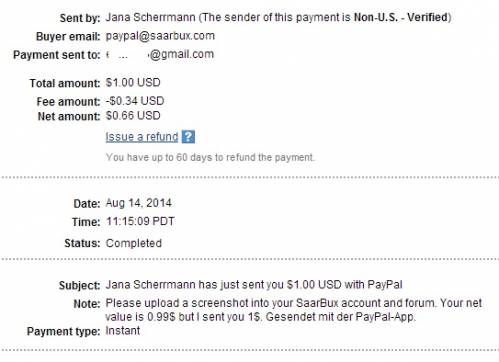Click the sender name Jana Scherrmann
Viewport: 499px width, 362px height.
[150, 17]
